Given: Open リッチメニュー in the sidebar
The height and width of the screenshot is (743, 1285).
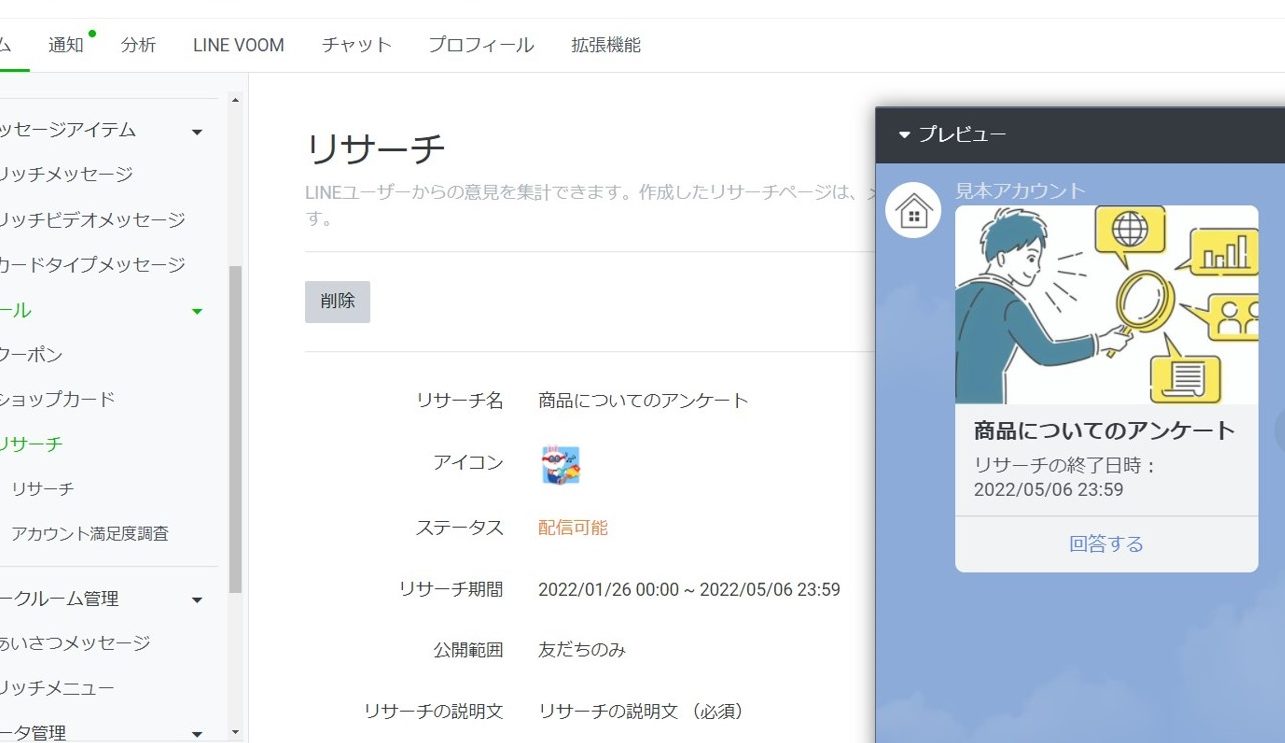Looking at the screenshot, I should point(57,688).
